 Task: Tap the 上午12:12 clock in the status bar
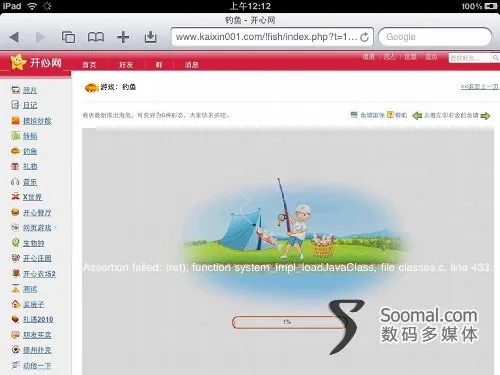pyautogui.click(x=250, y=6)
